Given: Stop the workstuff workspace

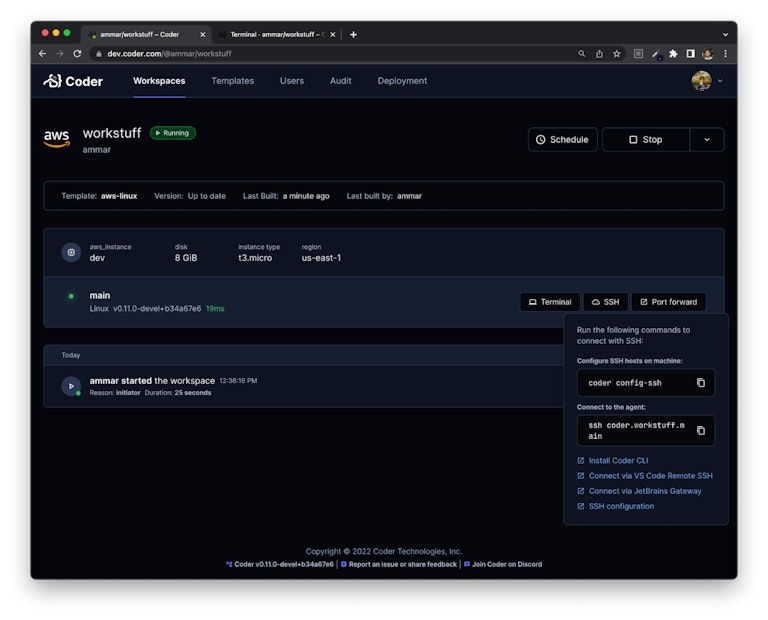Looking at the screenshot, I should (x=645, y=140).
